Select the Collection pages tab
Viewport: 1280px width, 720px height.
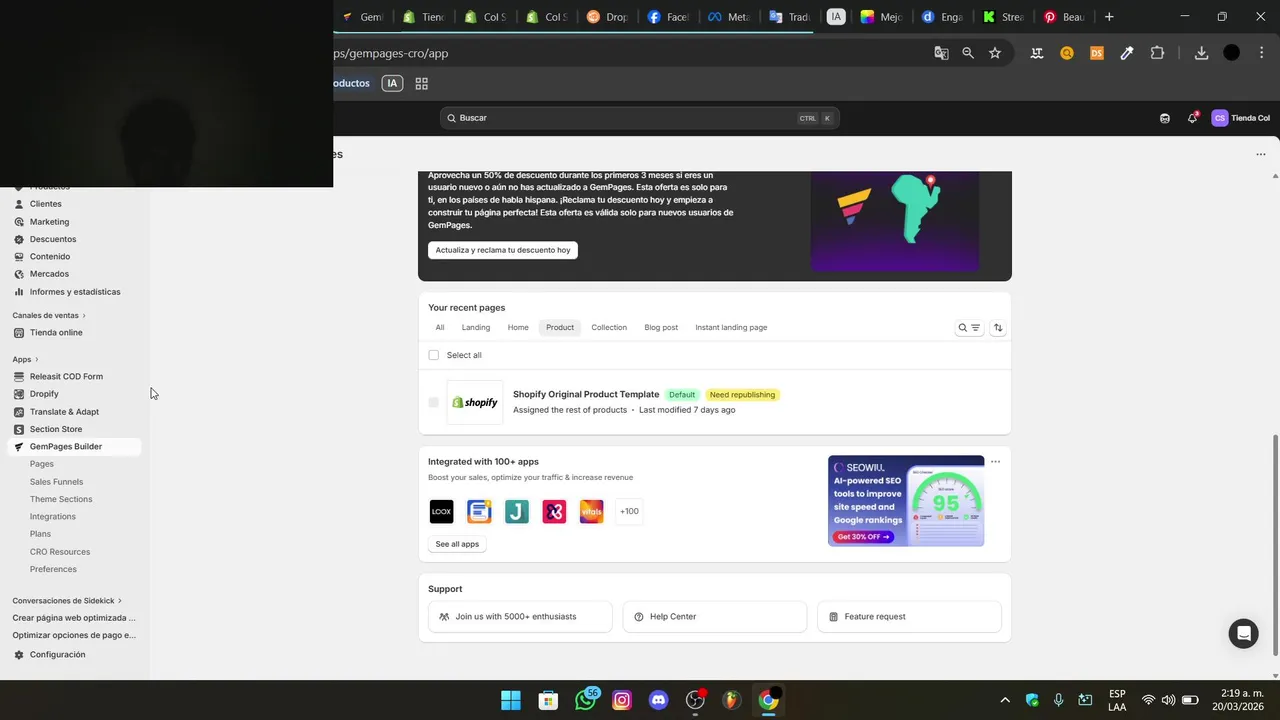click(x=609, y=328)
